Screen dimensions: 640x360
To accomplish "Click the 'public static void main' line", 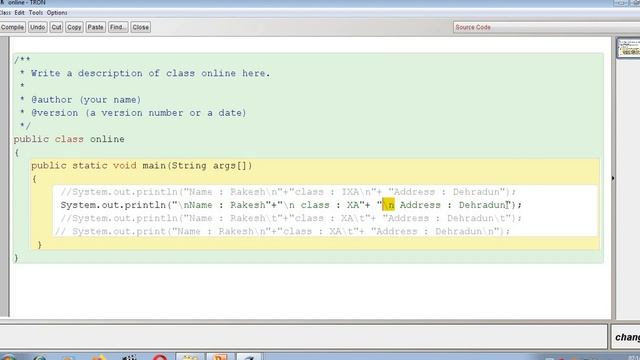I will click(142, 166).
